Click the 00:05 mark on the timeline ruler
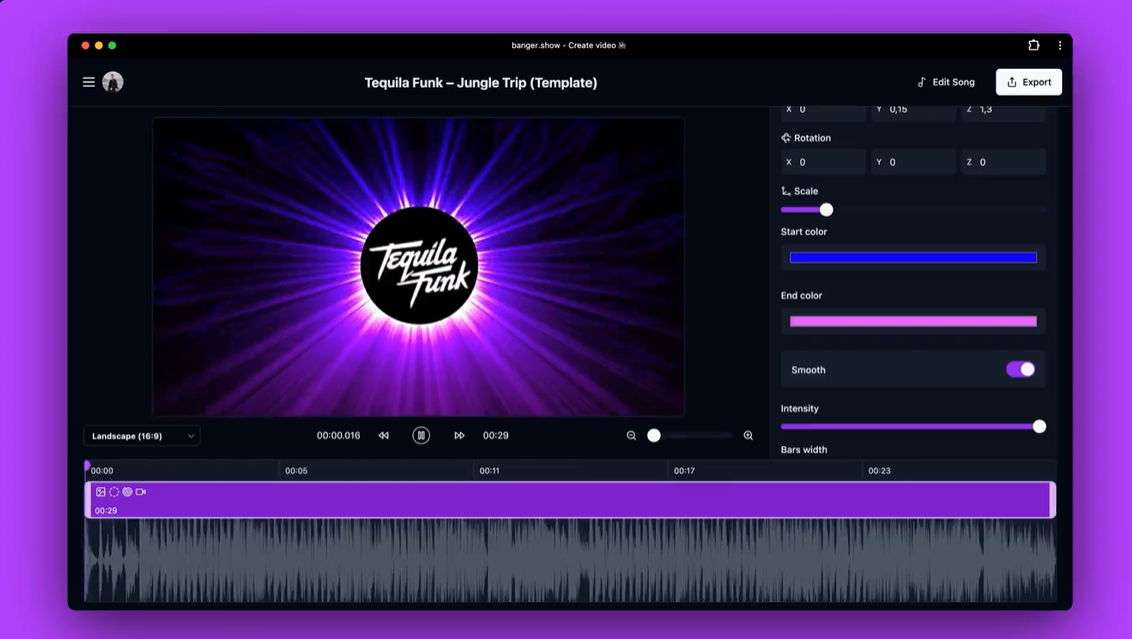This screenshot has height=639, width=1132. (296, 471)
